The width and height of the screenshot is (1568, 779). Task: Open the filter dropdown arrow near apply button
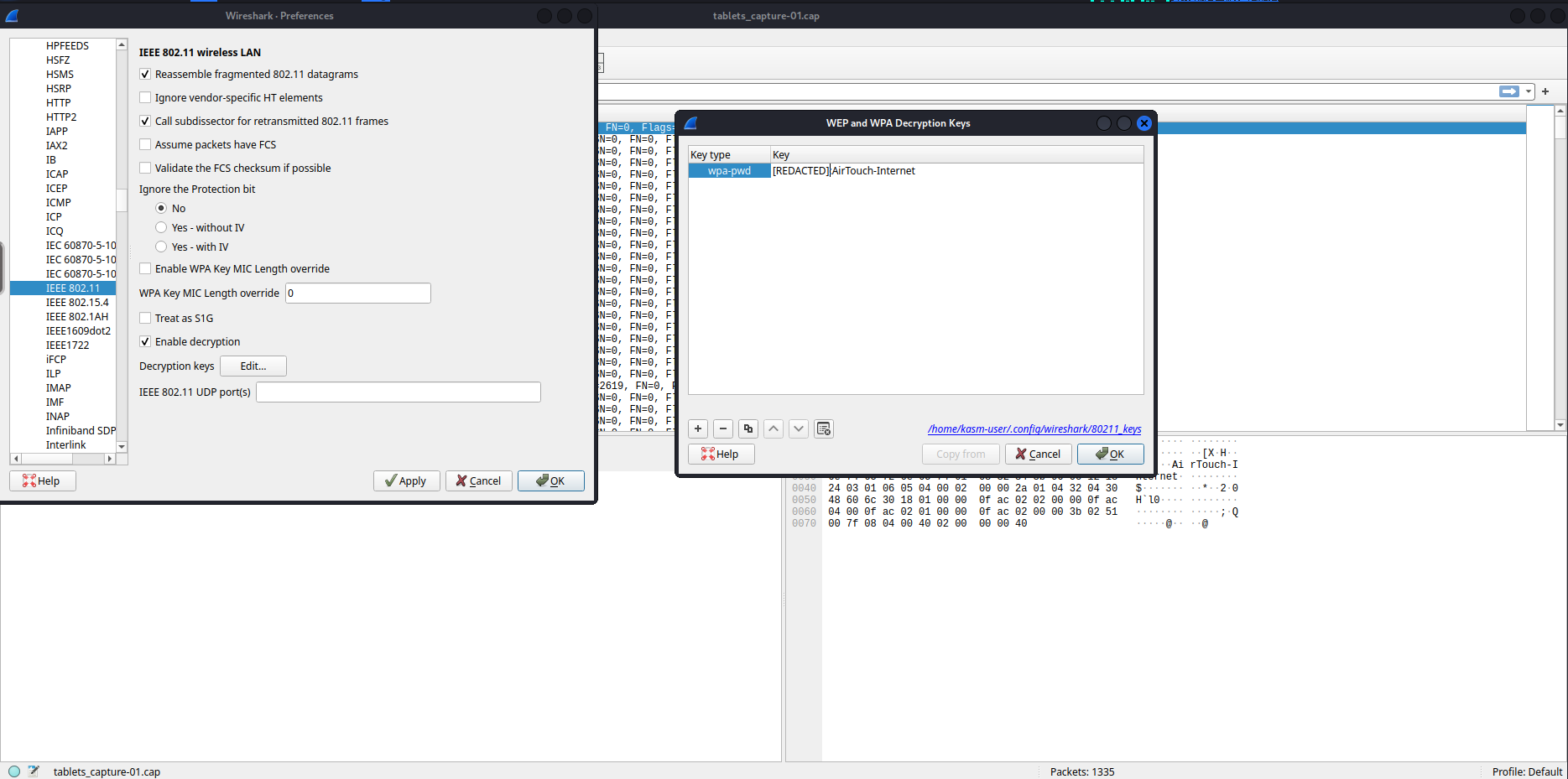click(x=1528, y=91)
